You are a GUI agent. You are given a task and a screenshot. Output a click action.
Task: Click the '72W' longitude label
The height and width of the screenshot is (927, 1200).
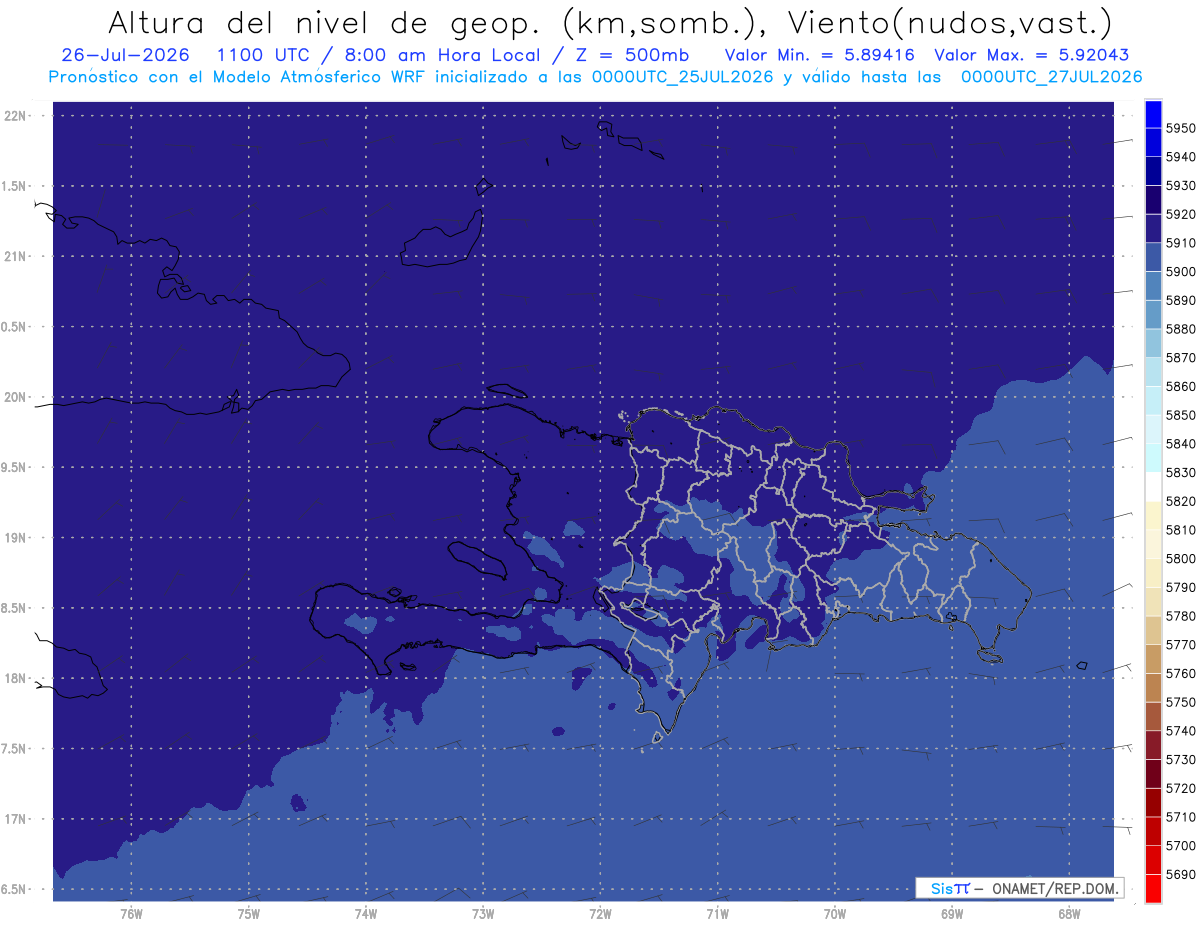click(600, 913)
